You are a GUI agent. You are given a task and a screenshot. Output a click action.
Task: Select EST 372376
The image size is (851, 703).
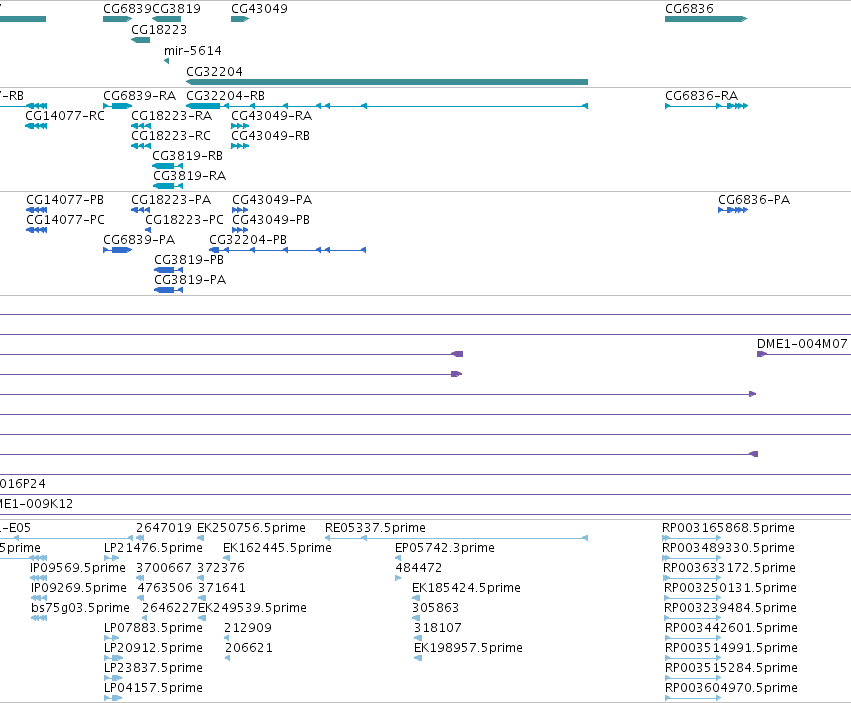tap(221, 568)
